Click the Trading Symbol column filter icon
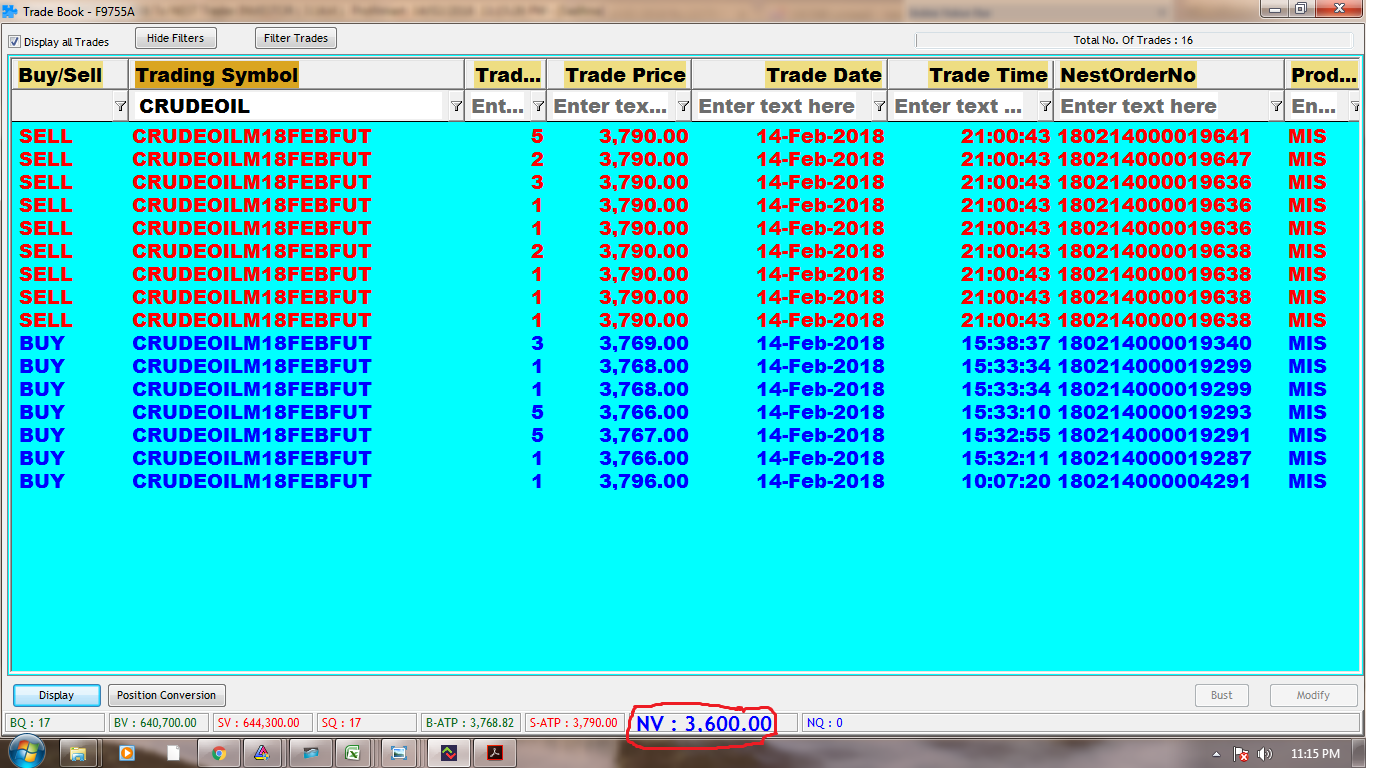 (456, 106)
